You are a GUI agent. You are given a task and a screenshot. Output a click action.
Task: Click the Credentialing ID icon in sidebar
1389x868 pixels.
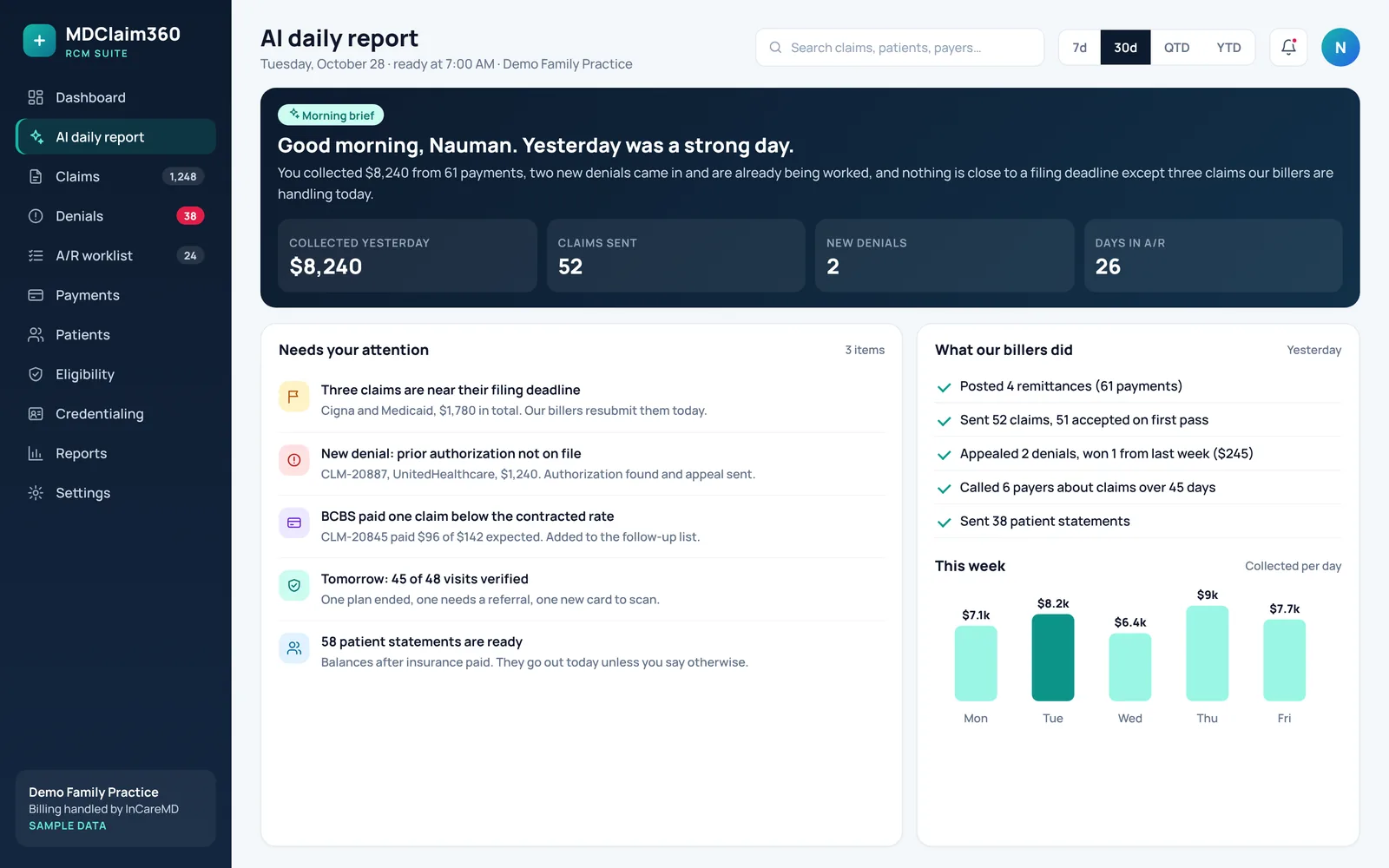click(x=36, y=414)
